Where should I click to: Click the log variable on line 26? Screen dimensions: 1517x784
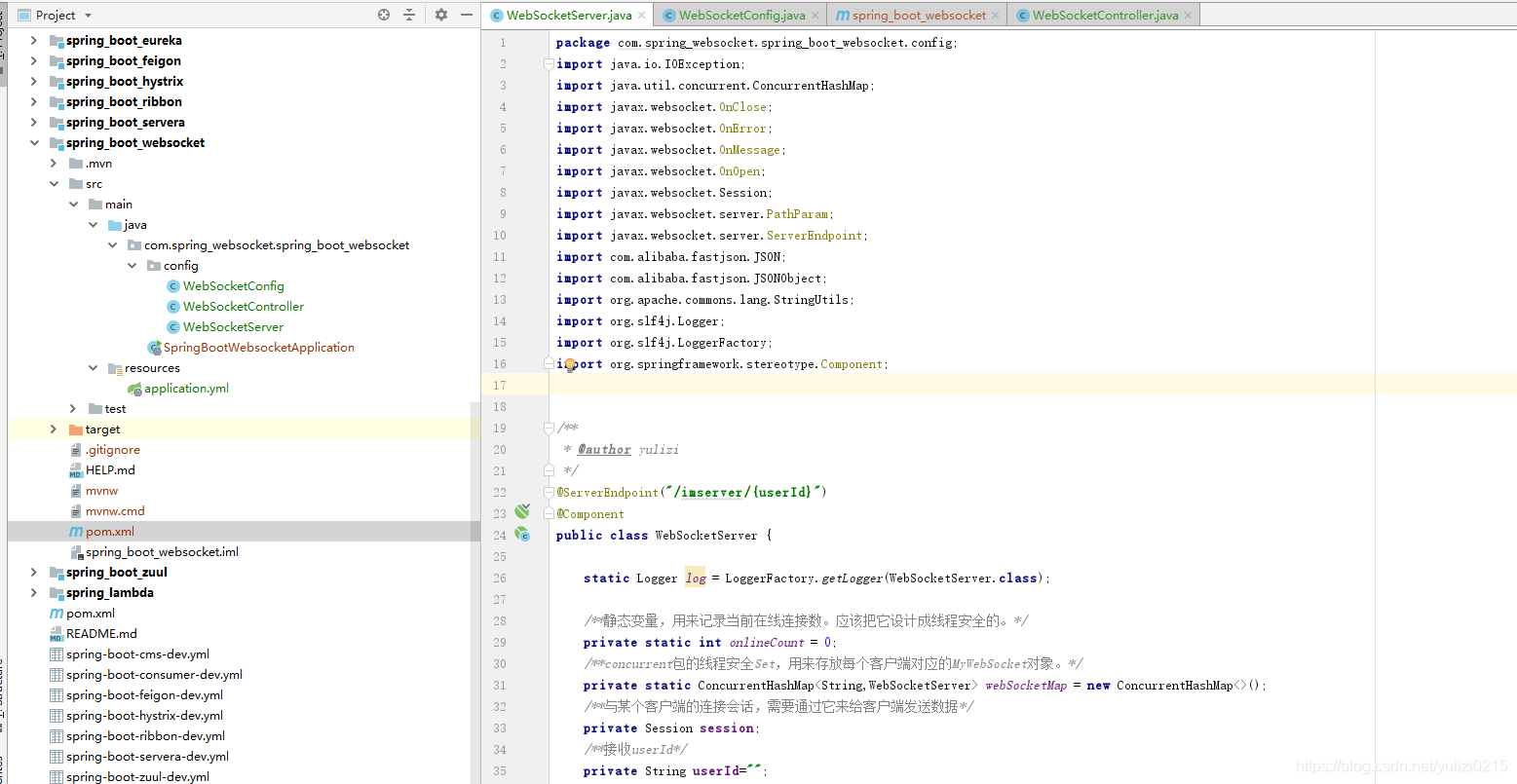[x=695, y=578]
